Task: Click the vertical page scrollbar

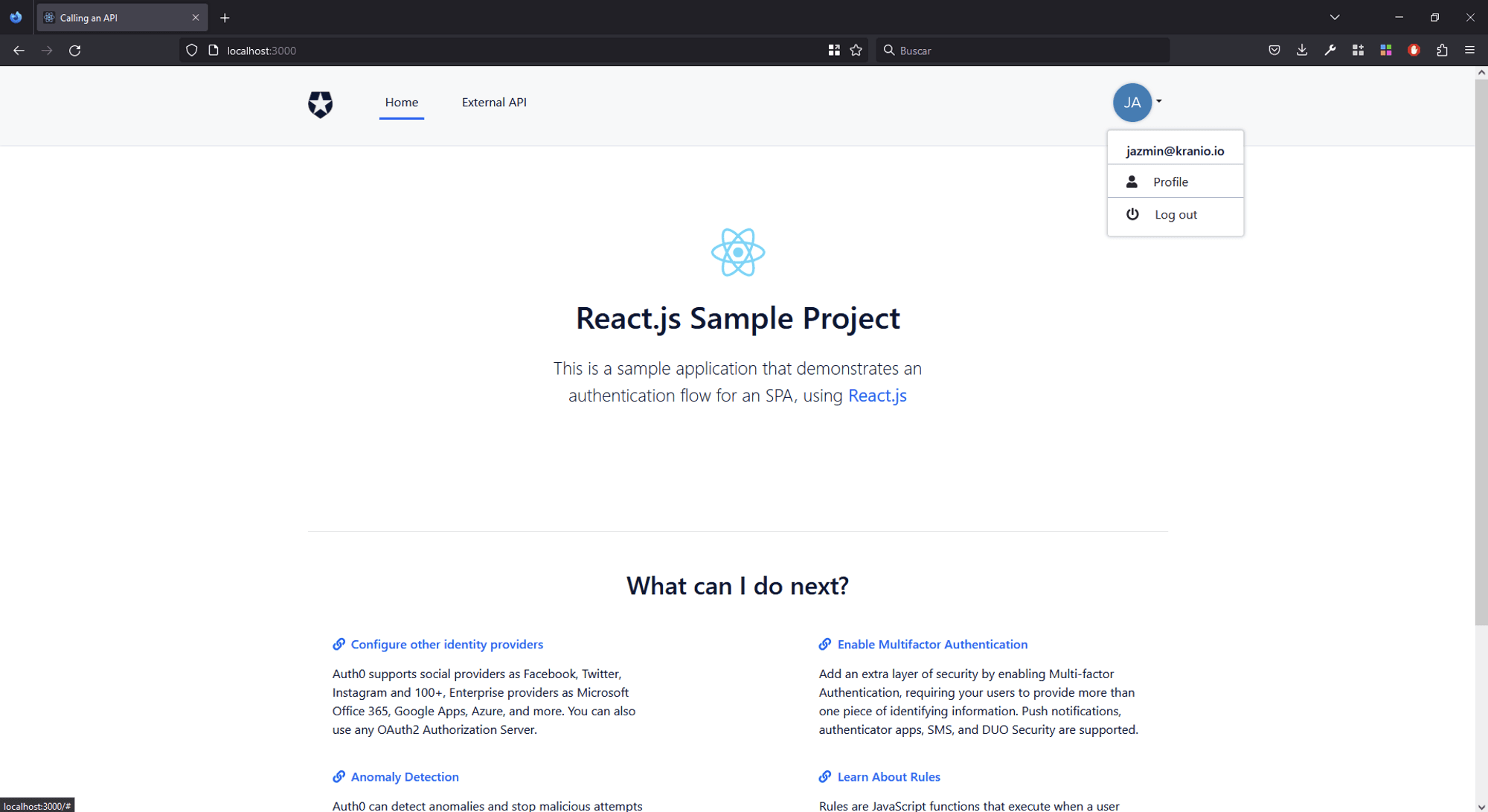Action: click(x=1481, y=349)
